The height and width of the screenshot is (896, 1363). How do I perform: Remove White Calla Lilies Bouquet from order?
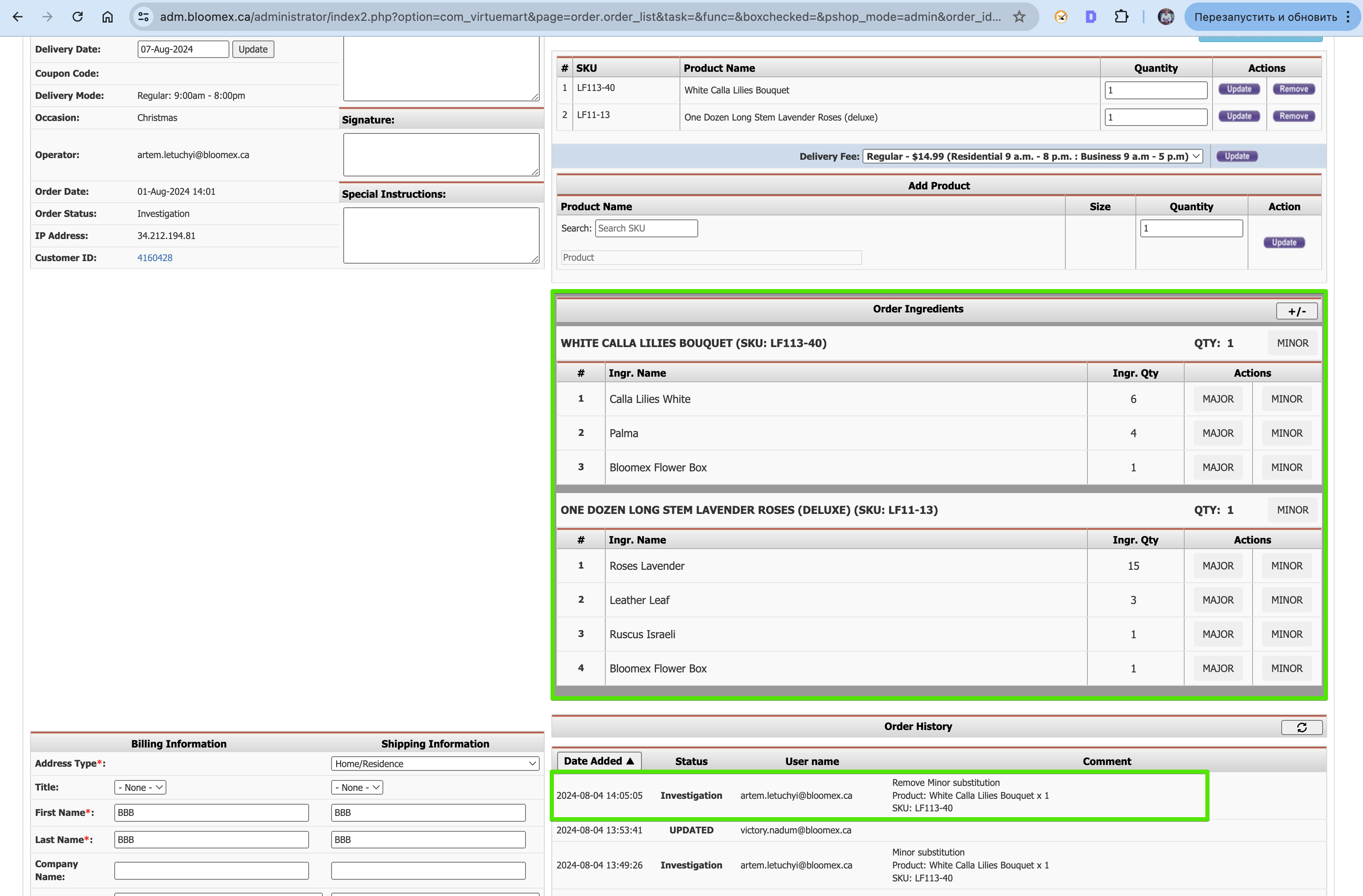coord(1294,89)
